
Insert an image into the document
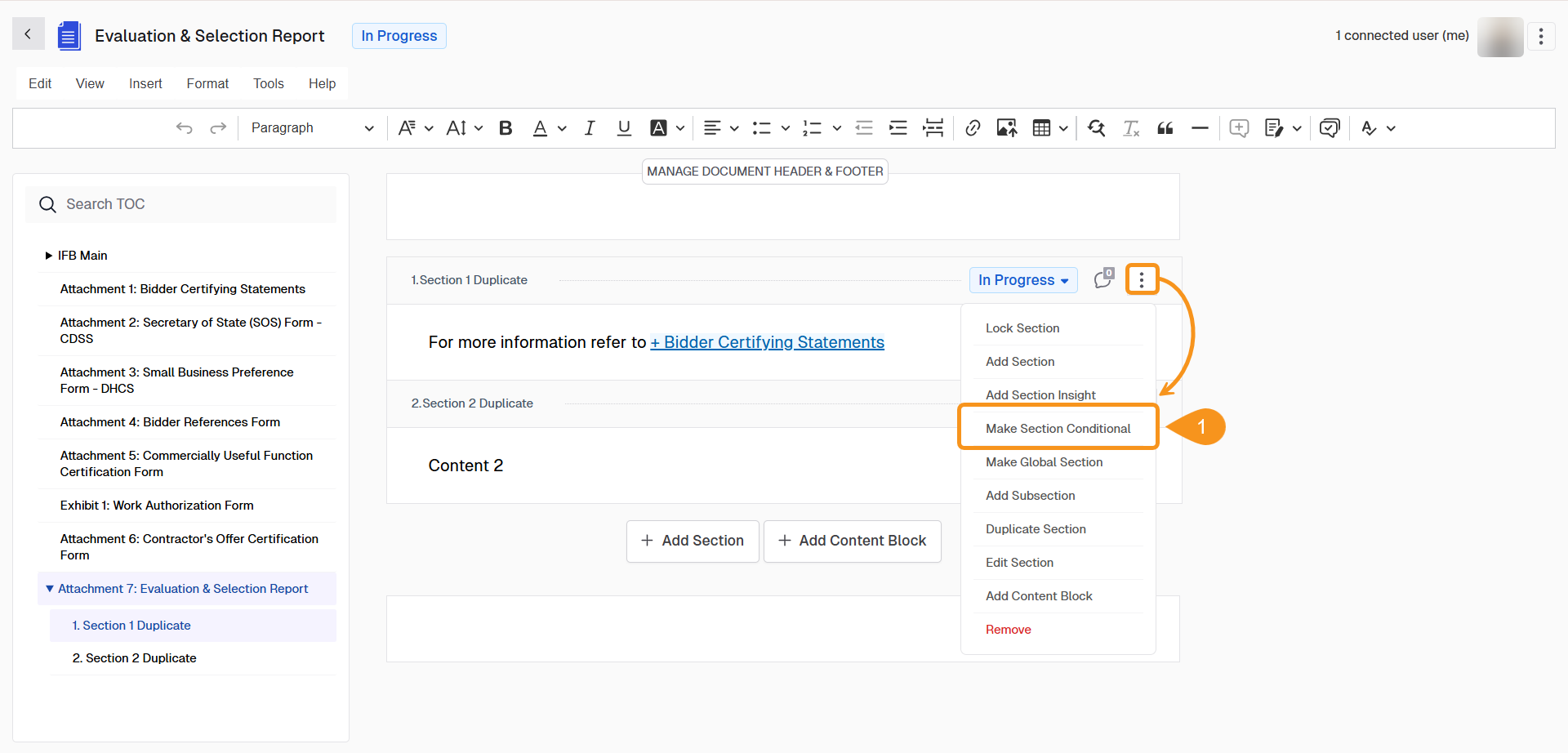[x=1007, y=127]
